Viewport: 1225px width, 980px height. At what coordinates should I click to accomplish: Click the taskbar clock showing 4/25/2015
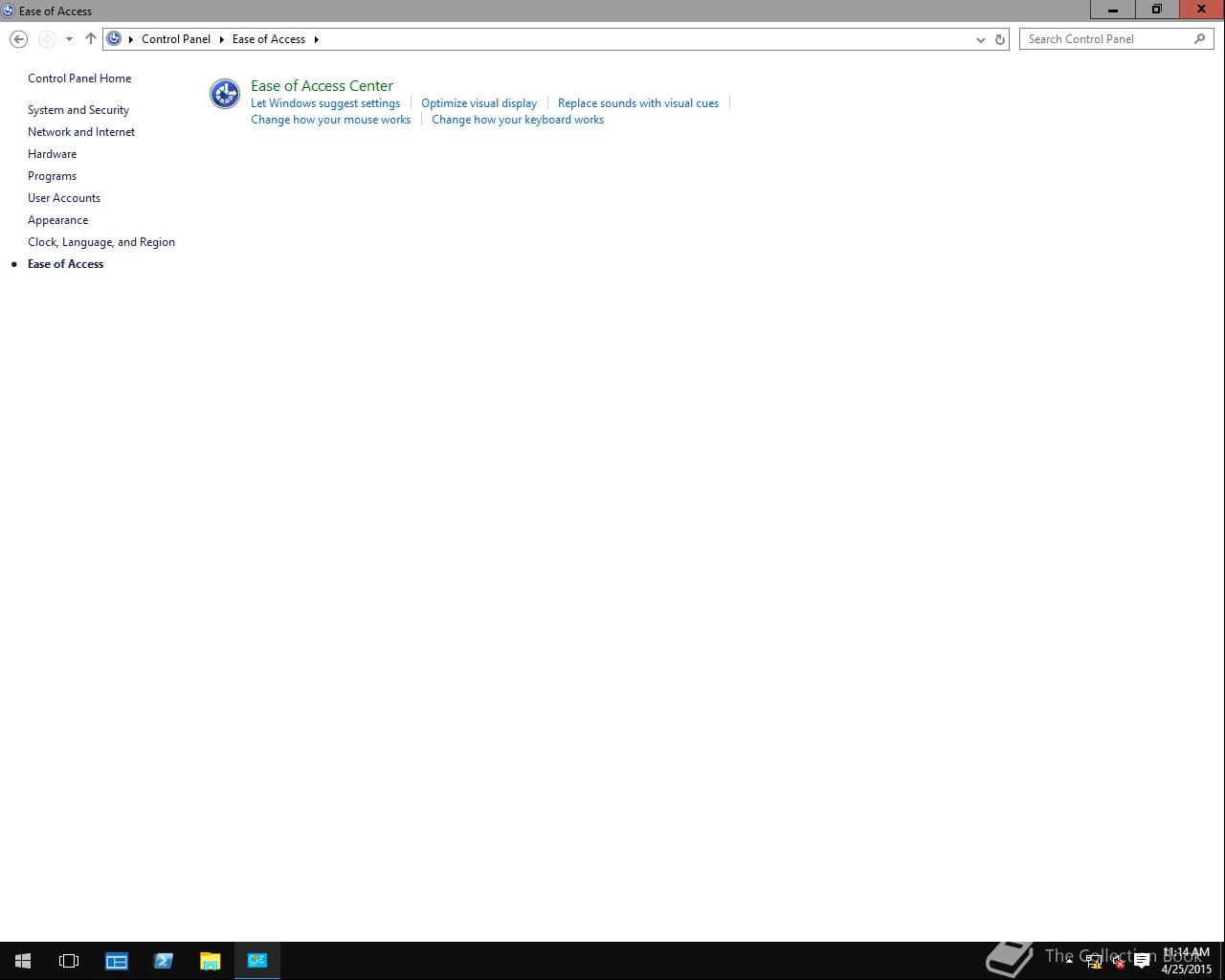[x=1187, y=961]
